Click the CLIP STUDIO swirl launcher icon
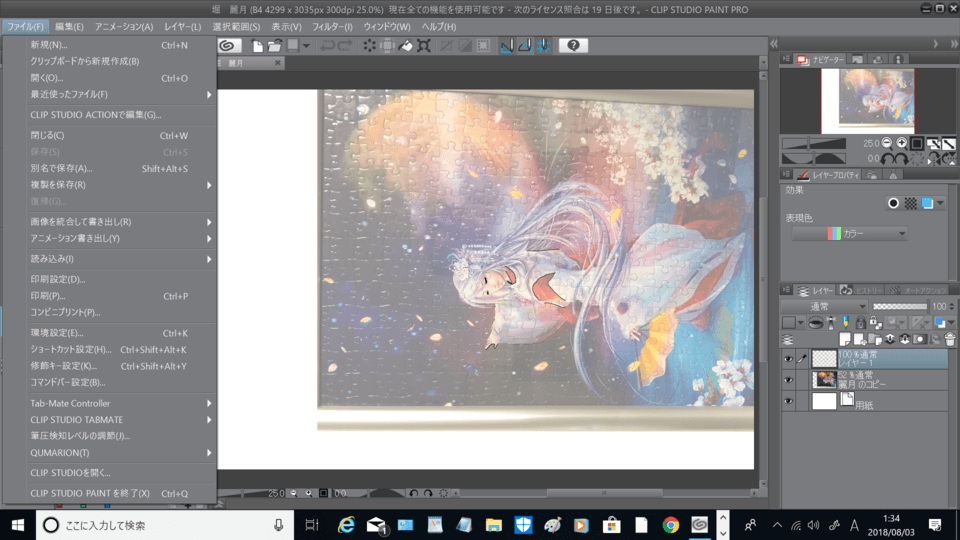This screenshot has width=960, height=540. click(x=228, y=46)
